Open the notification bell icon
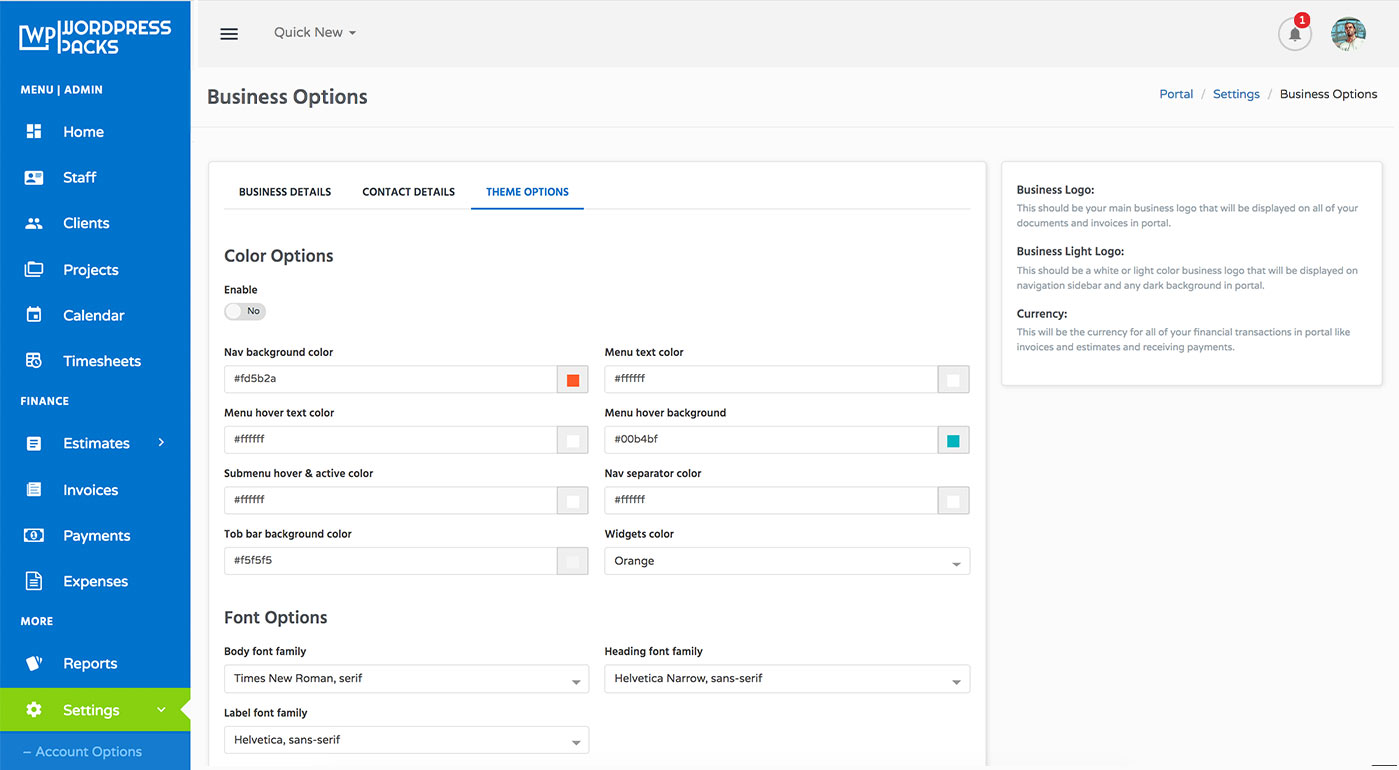 click(1294, 34)
